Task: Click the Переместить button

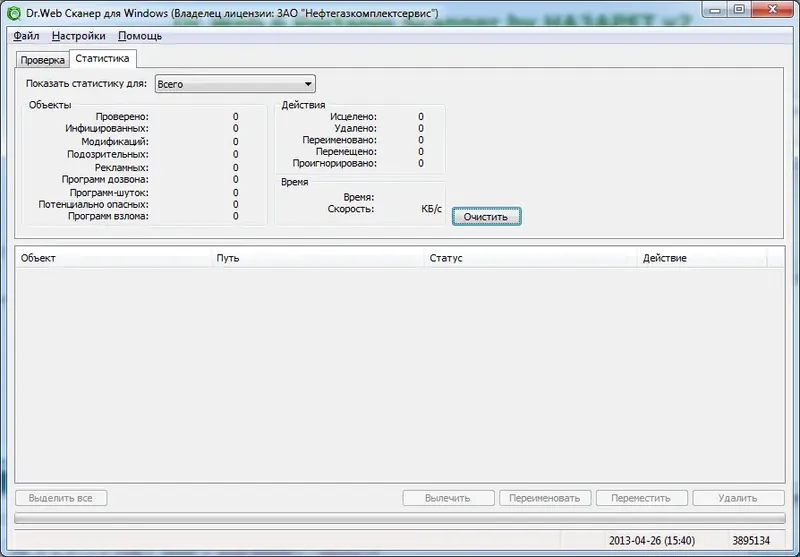Action: 641,498
